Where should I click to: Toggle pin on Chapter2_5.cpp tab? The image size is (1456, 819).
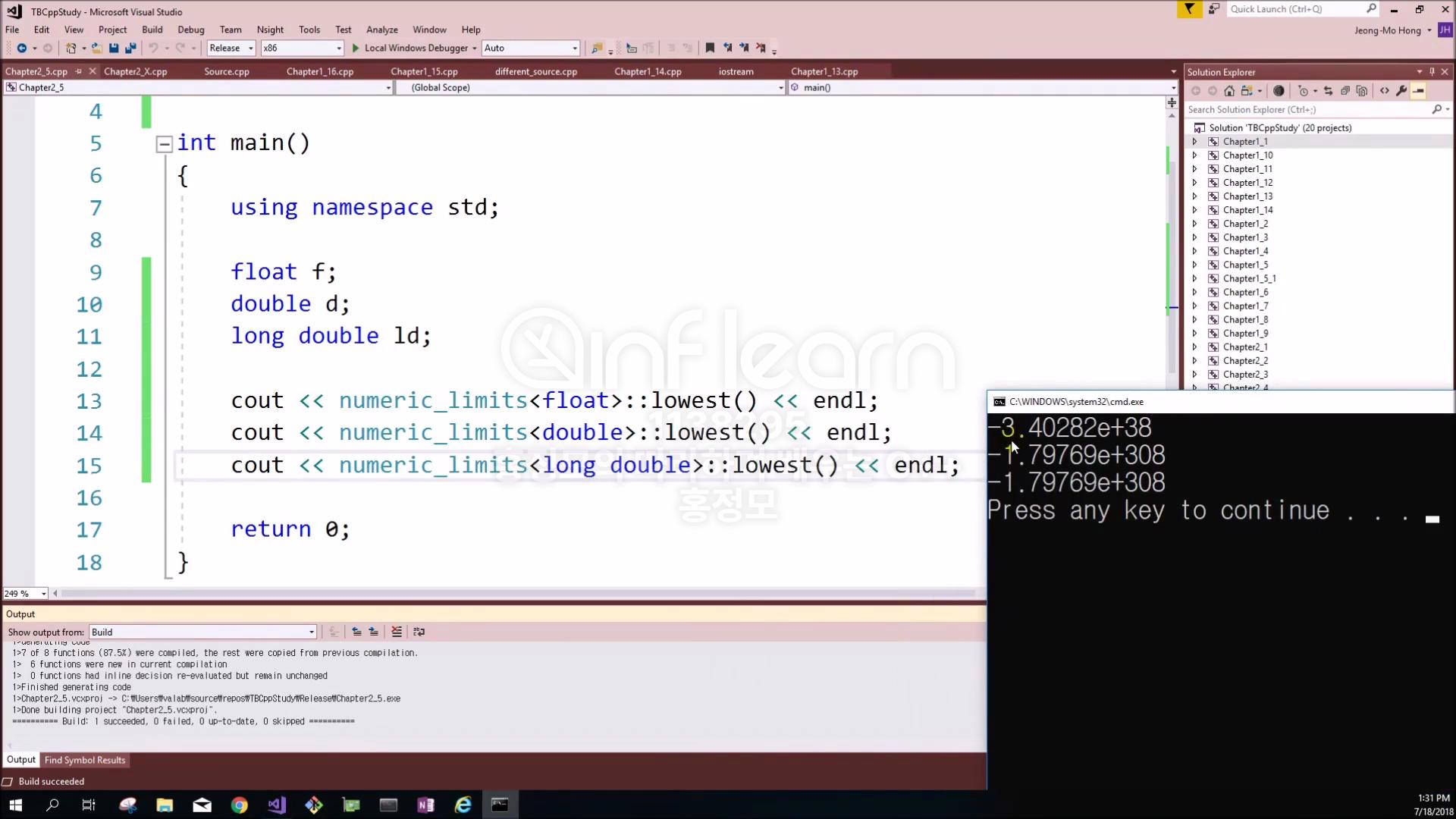78,71
